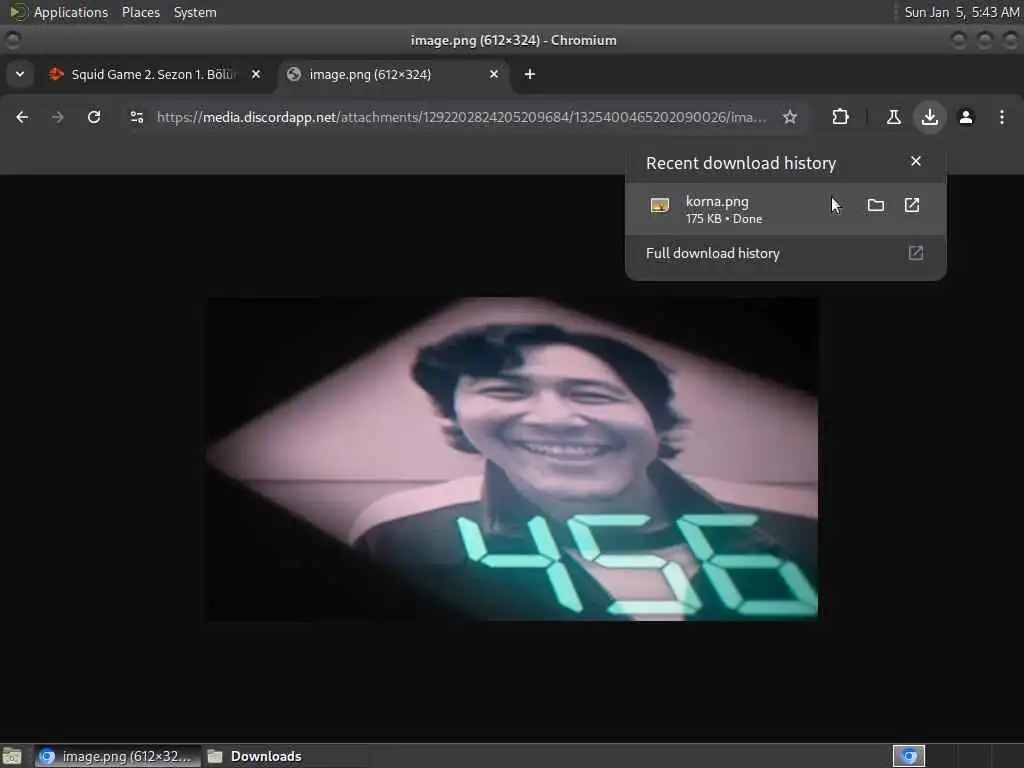Show korna.png in folder
Screen dimensions: 1024x768
coord(876,205)
